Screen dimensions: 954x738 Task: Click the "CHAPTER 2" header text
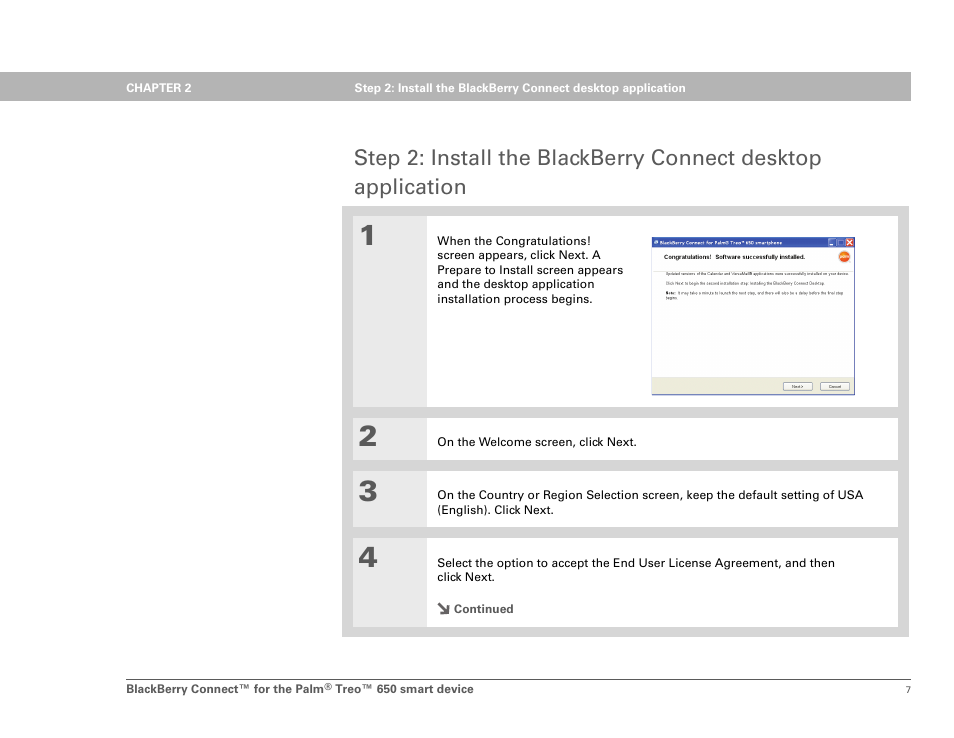click(x=158, y=88)
